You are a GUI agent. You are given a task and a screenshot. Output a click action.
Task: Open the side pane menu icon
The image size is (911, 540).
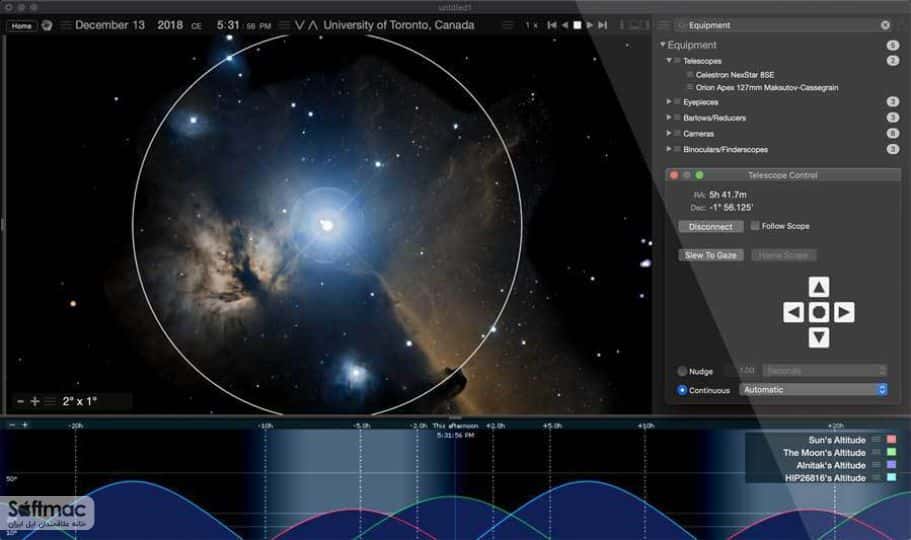(x=663, y=26)
